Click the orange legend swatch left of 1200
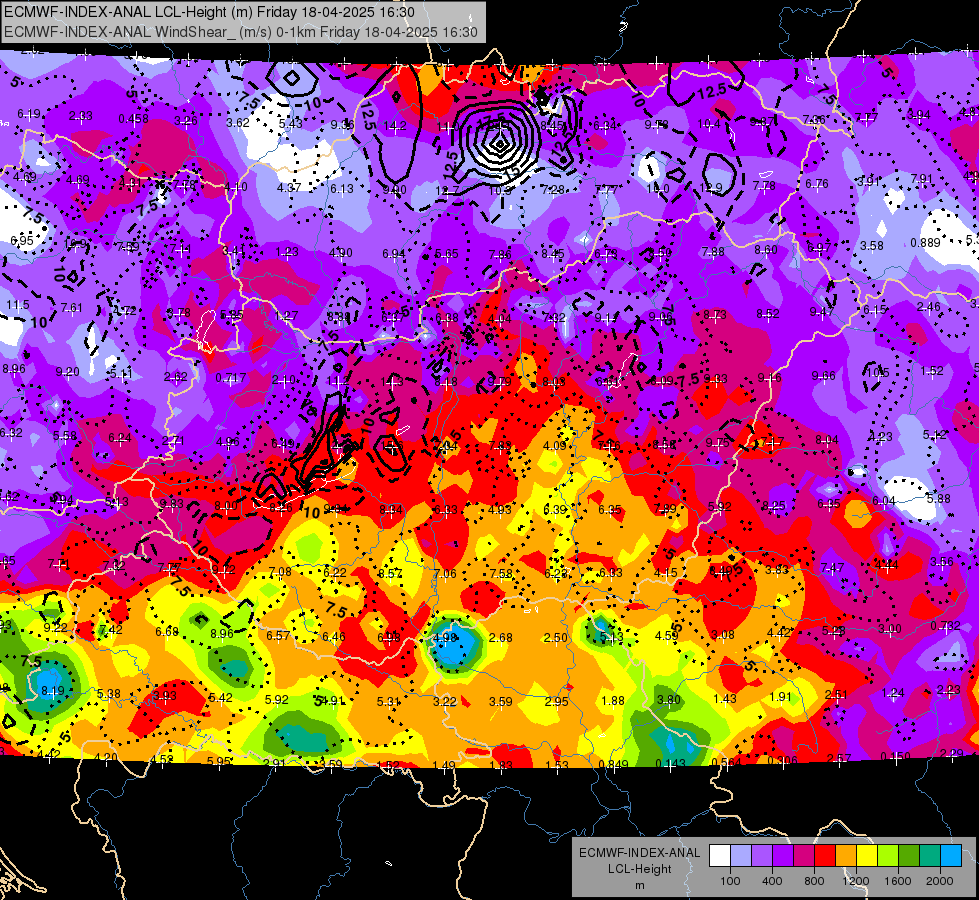 (845, 856)
